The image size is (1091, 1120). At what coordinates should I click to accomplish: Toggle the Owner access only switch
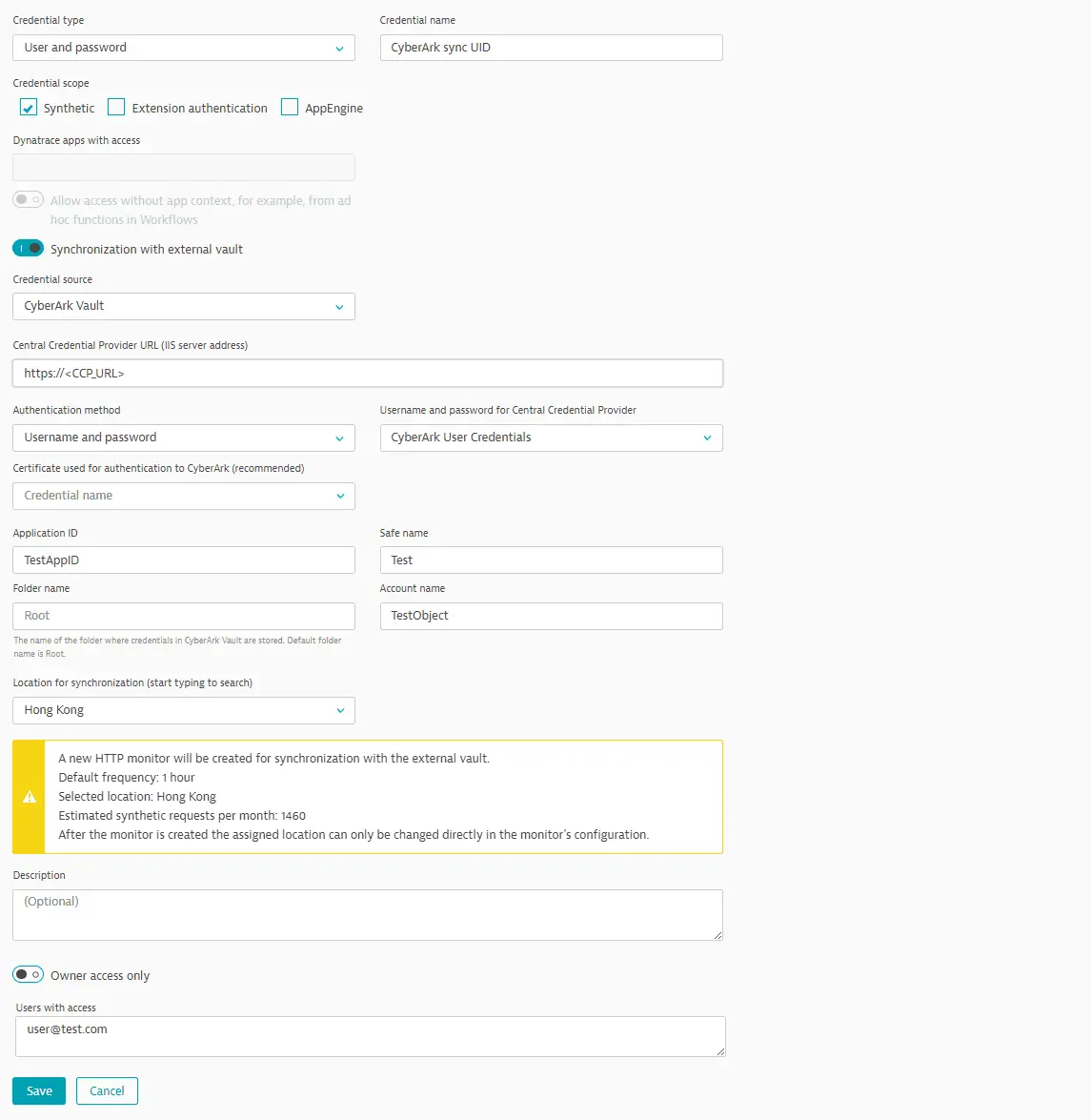point(29,974)
